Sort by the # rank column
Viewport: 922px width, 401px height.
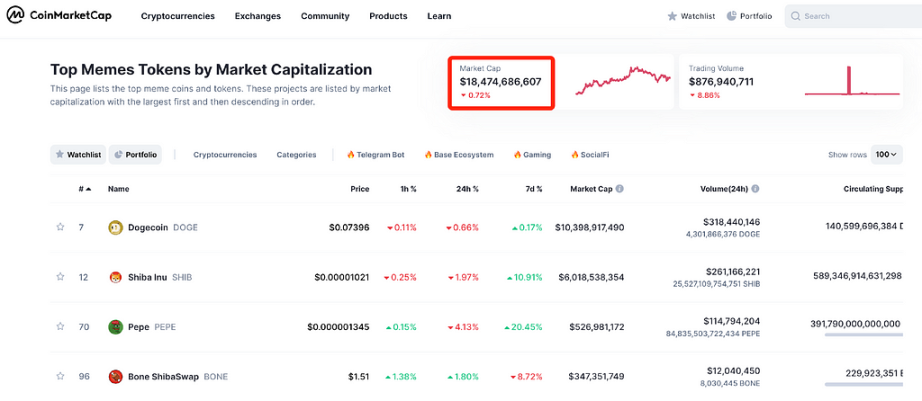coord(85,189)
